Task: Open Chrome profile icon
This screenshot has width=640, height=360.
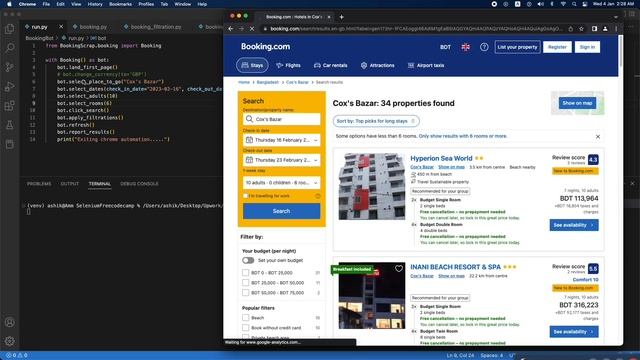Action: coord(605,29)
